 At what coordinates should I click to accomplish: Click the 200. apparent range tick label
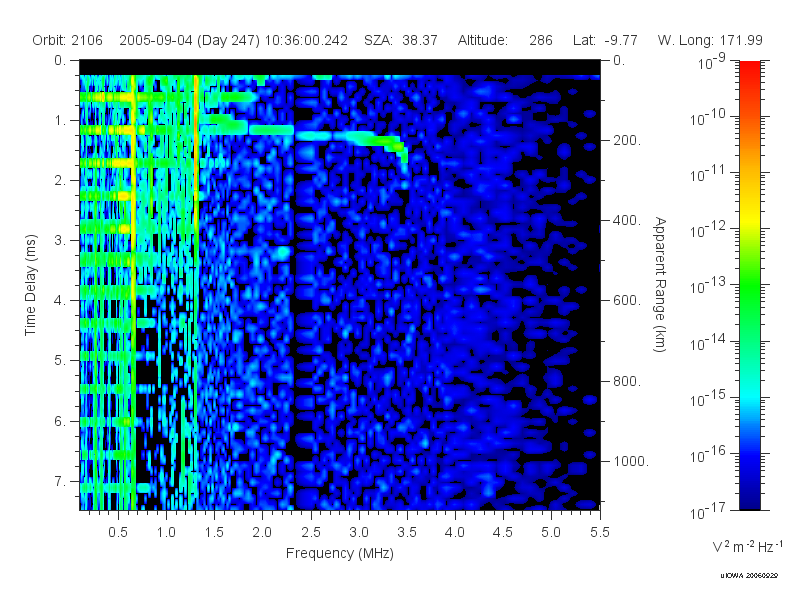pos(627,140)
